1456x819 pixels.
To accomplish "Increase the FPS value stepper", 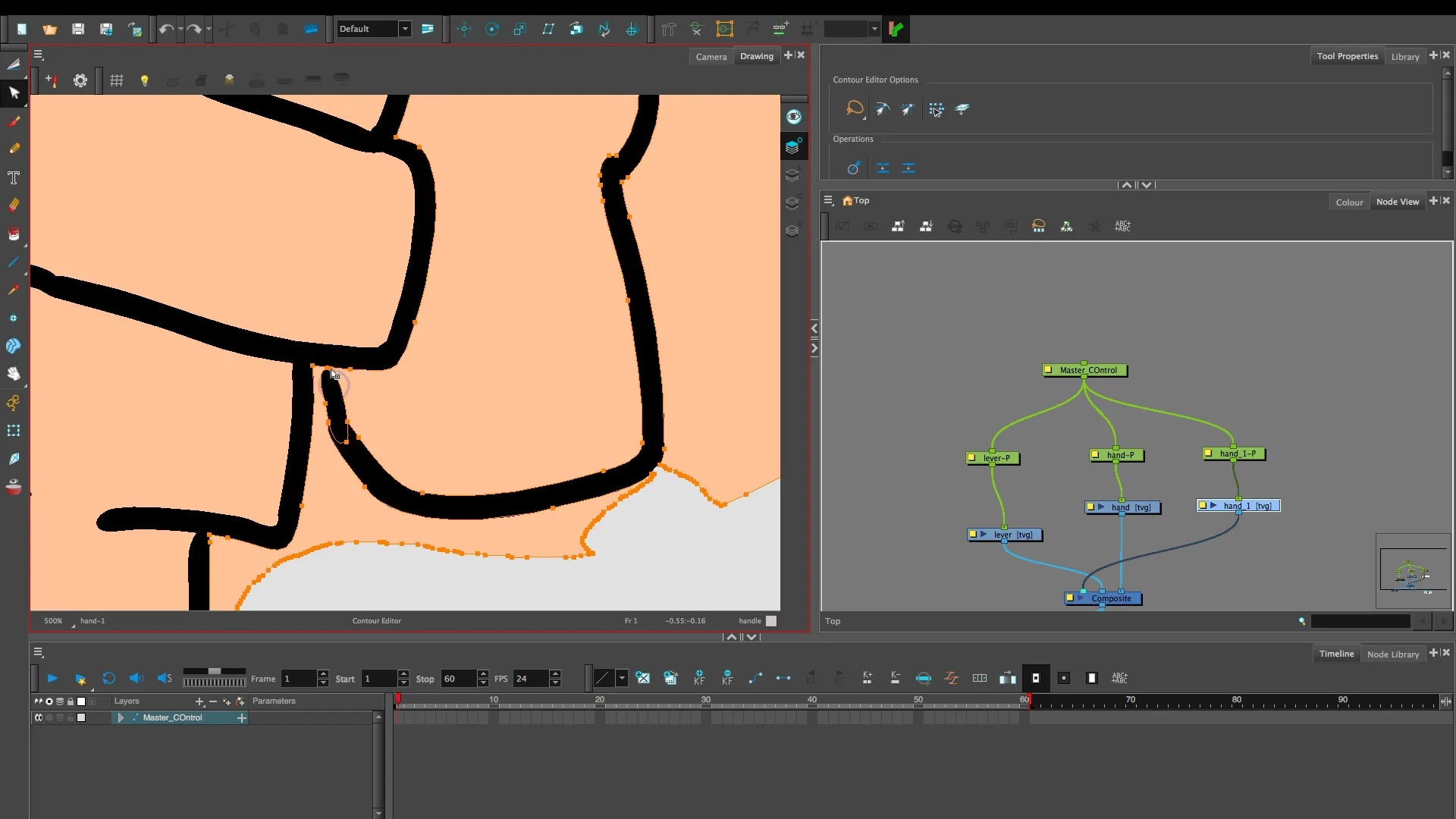I will coord(555,674).
